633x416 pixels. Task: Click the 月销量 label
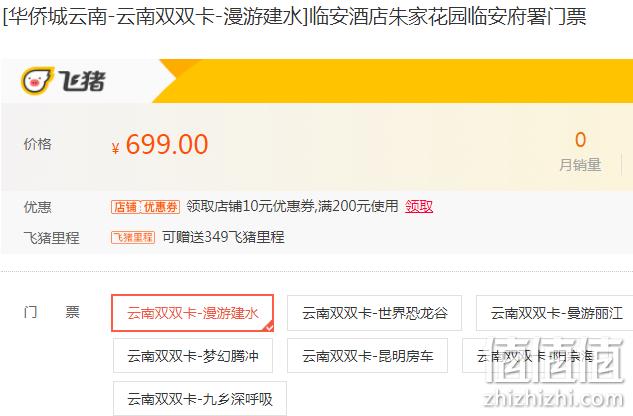[581, 165]
